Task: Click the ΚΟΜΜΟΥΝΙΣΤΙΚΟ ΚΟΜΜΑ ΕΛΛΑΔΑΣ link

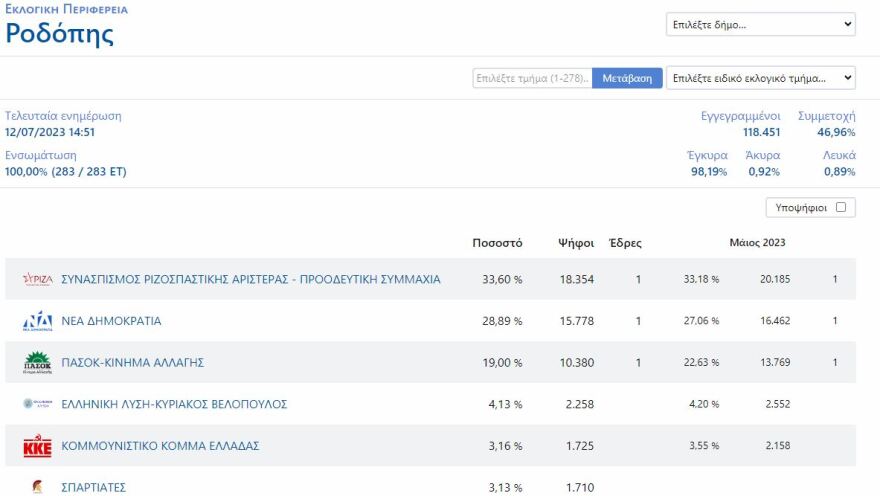Action: [160, 446]
